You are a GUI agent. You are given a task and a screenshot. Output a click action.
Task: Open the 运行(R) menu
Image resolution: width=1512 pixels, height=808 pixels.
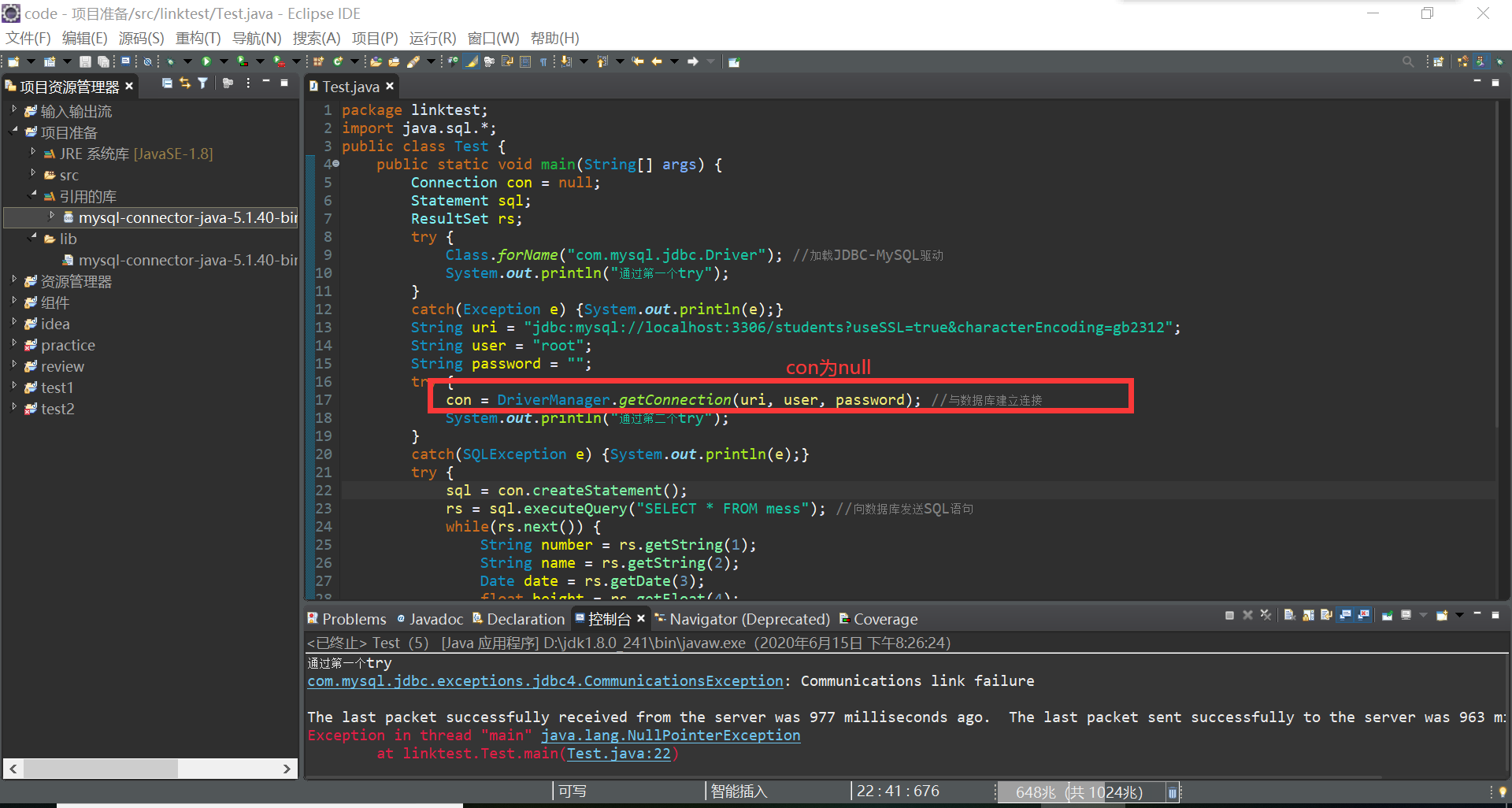tap(432, 38)
